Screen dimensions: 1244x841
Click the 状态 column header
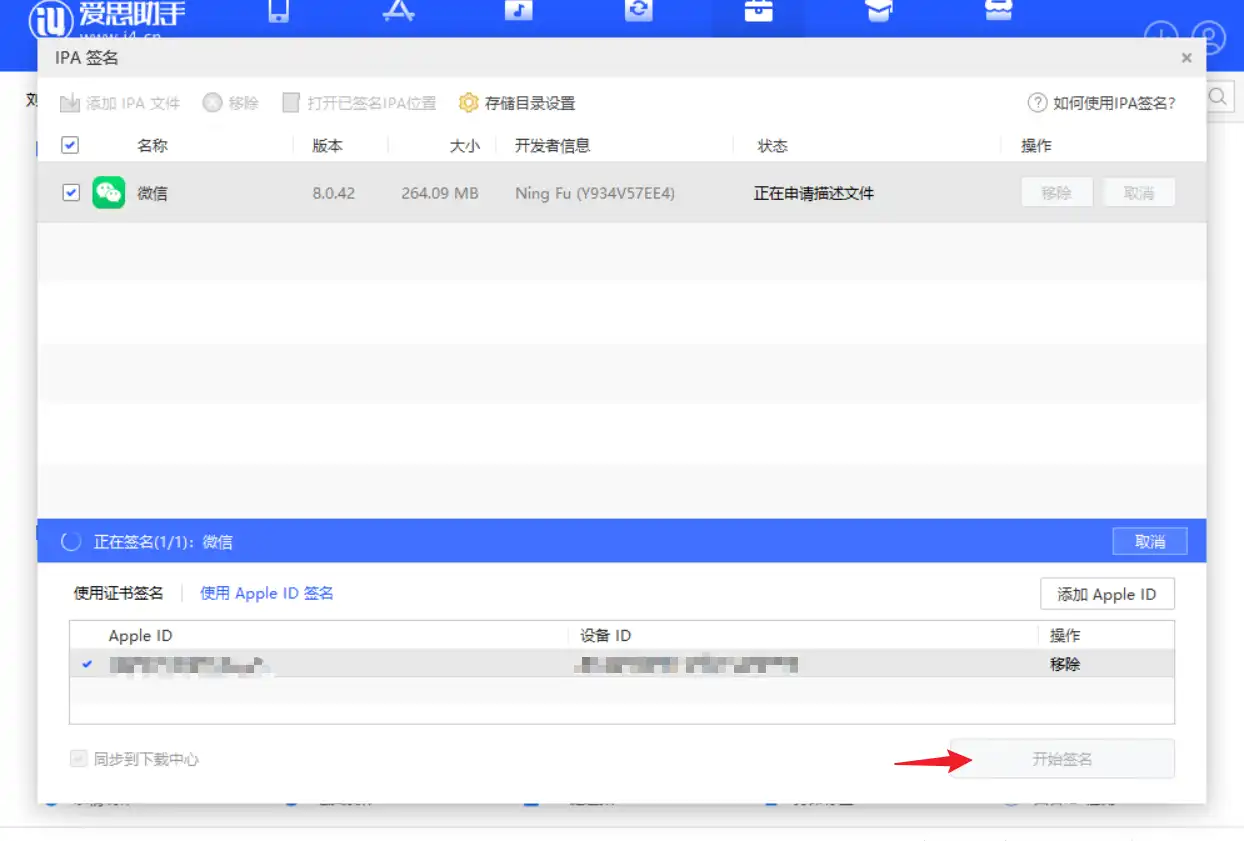[x=772, y=146]
